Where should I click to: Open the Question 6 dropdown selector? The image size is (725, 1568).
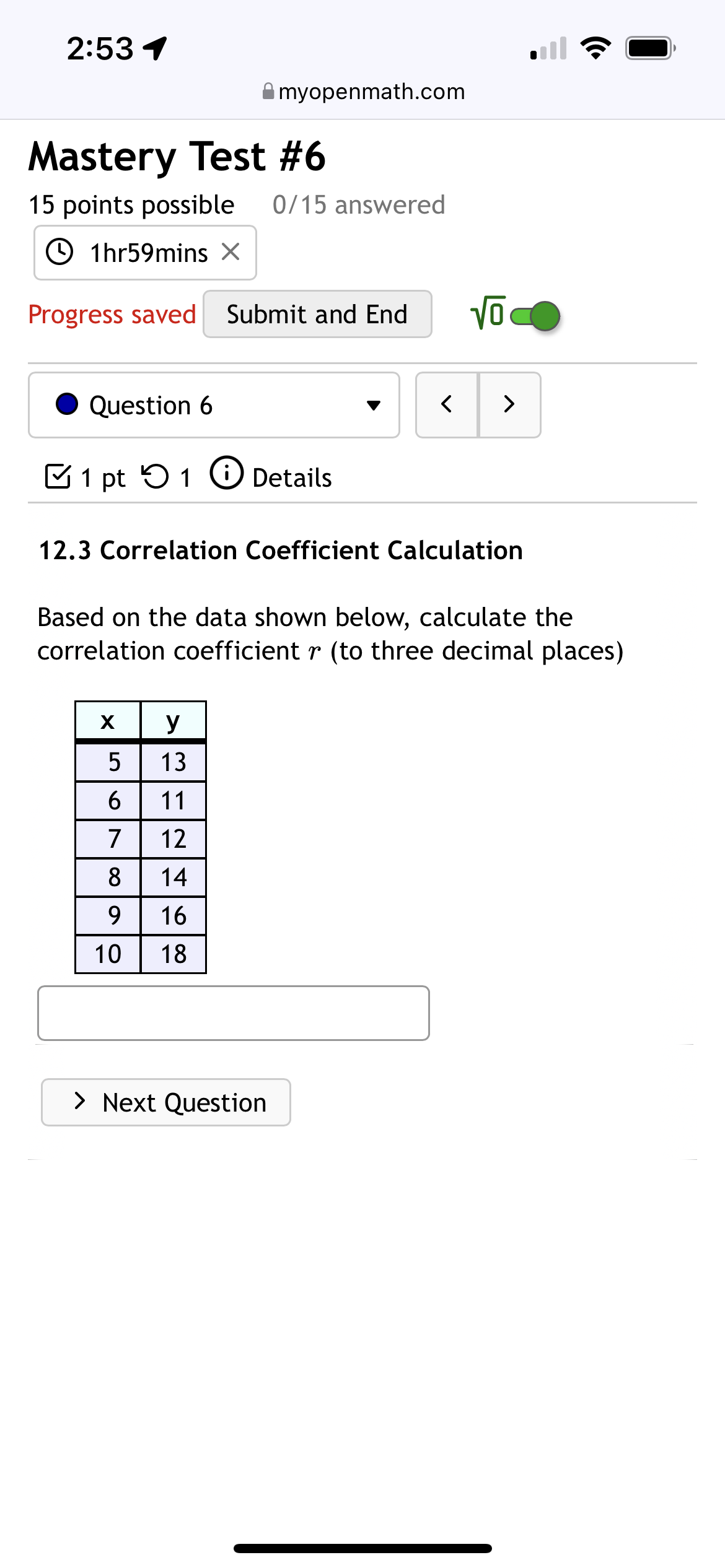[214, 404]
